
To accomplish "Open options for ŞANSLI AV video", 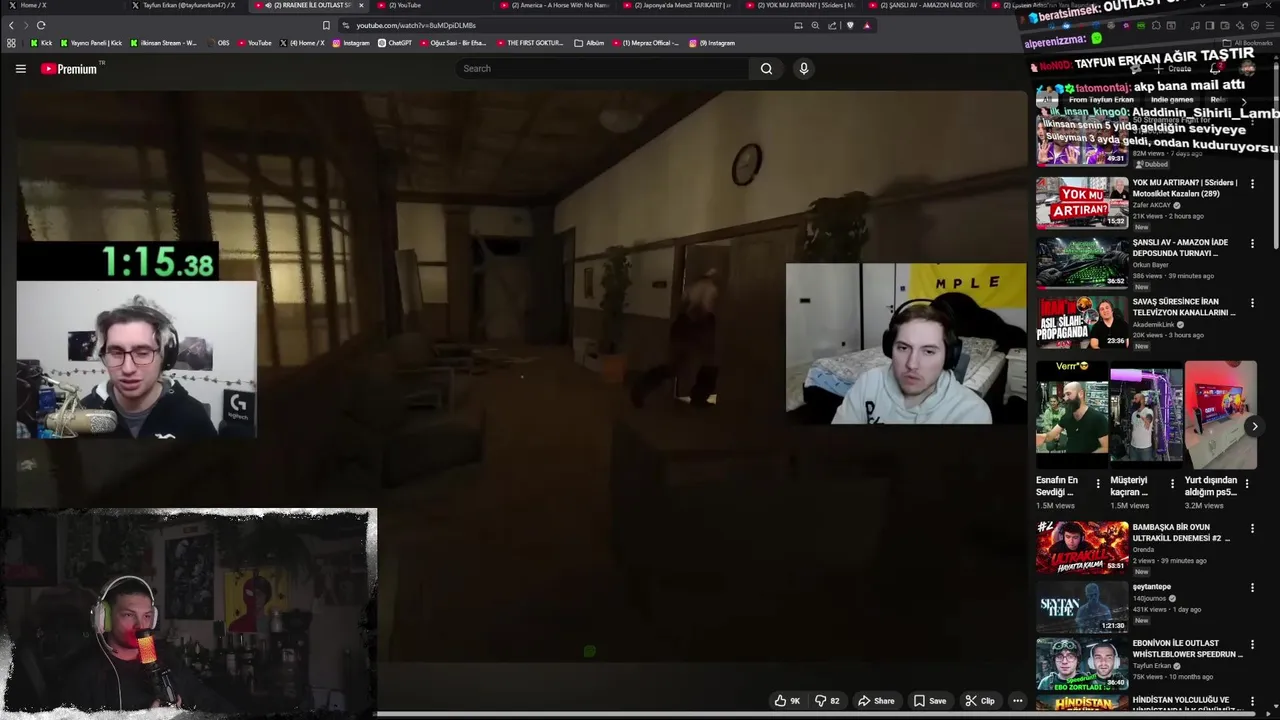I will [1252, 243].
